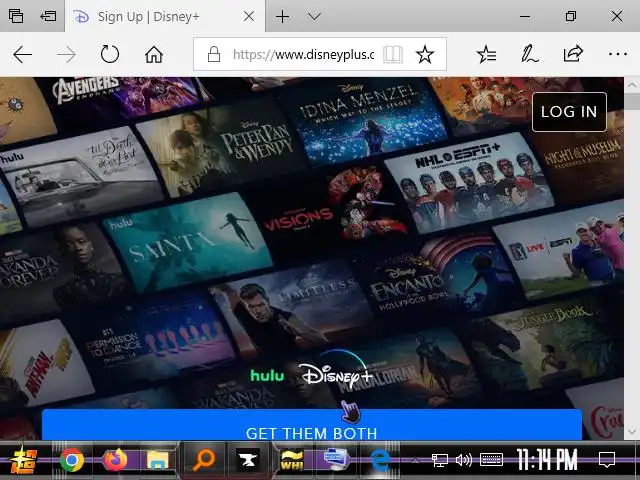Open the Start menu button
640x480 pixels.
24,460
